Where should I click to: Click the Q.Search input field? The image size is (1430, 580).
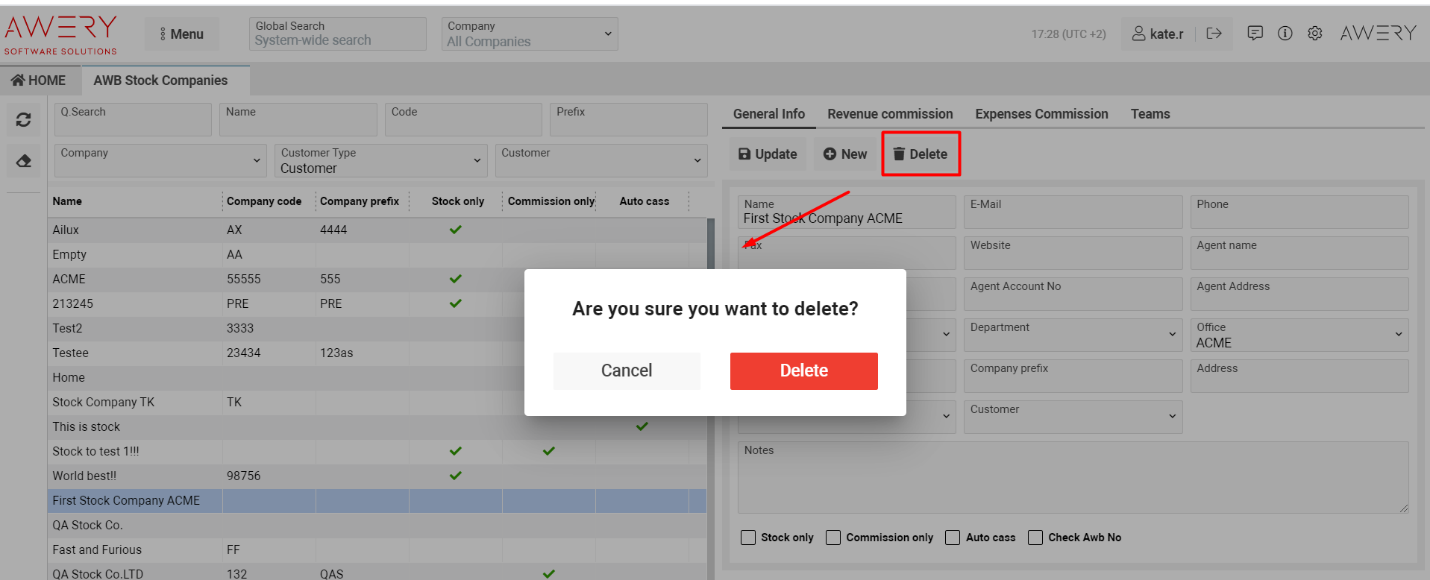coord(132,119)
